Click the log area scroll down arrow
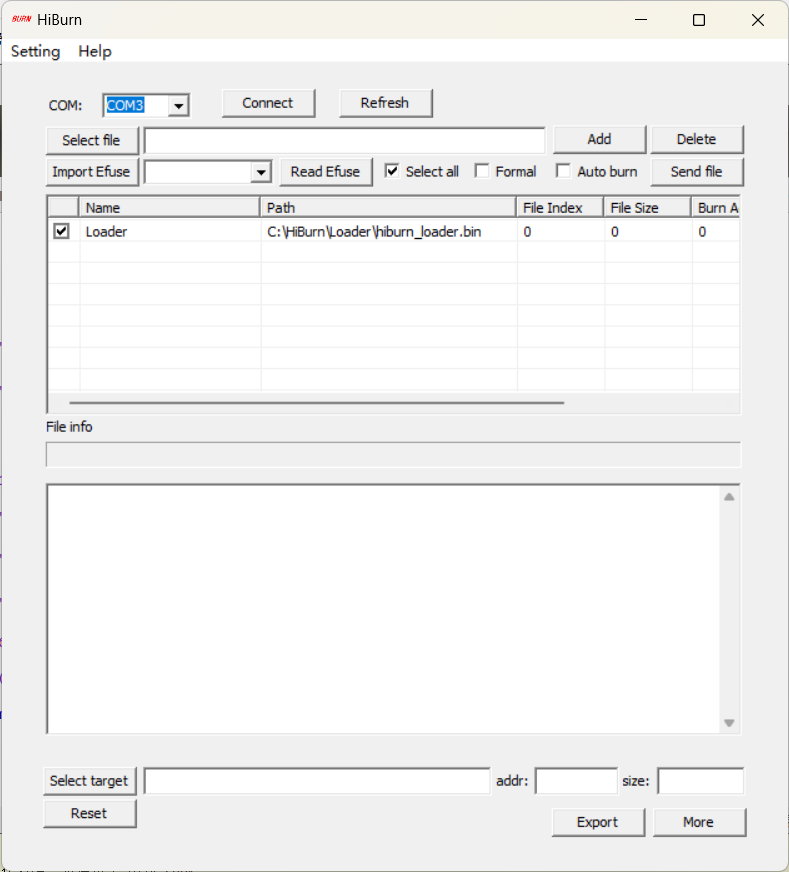 [730, 723]
